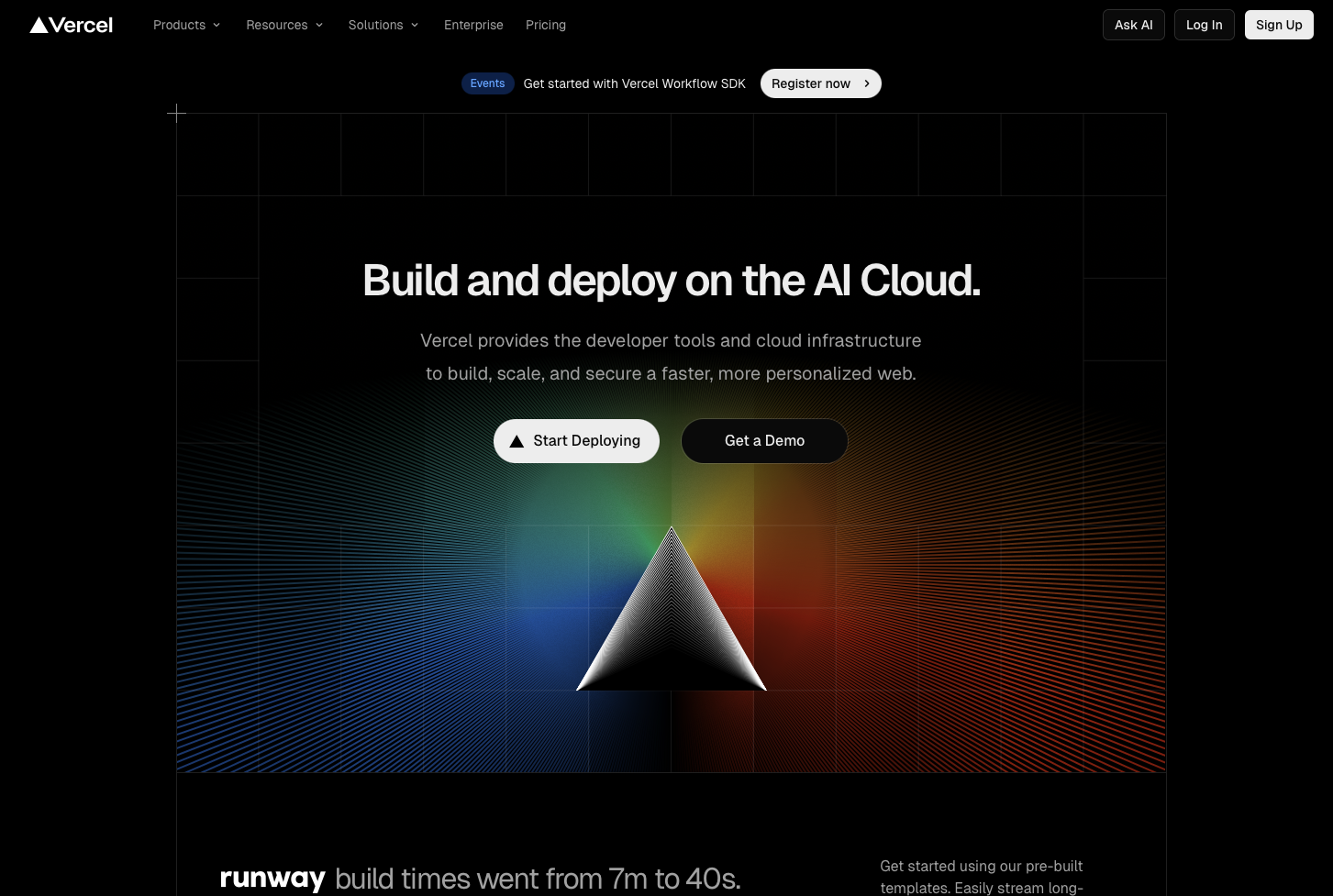
Task: Open the Enterprise page
Action: point(473,25)
